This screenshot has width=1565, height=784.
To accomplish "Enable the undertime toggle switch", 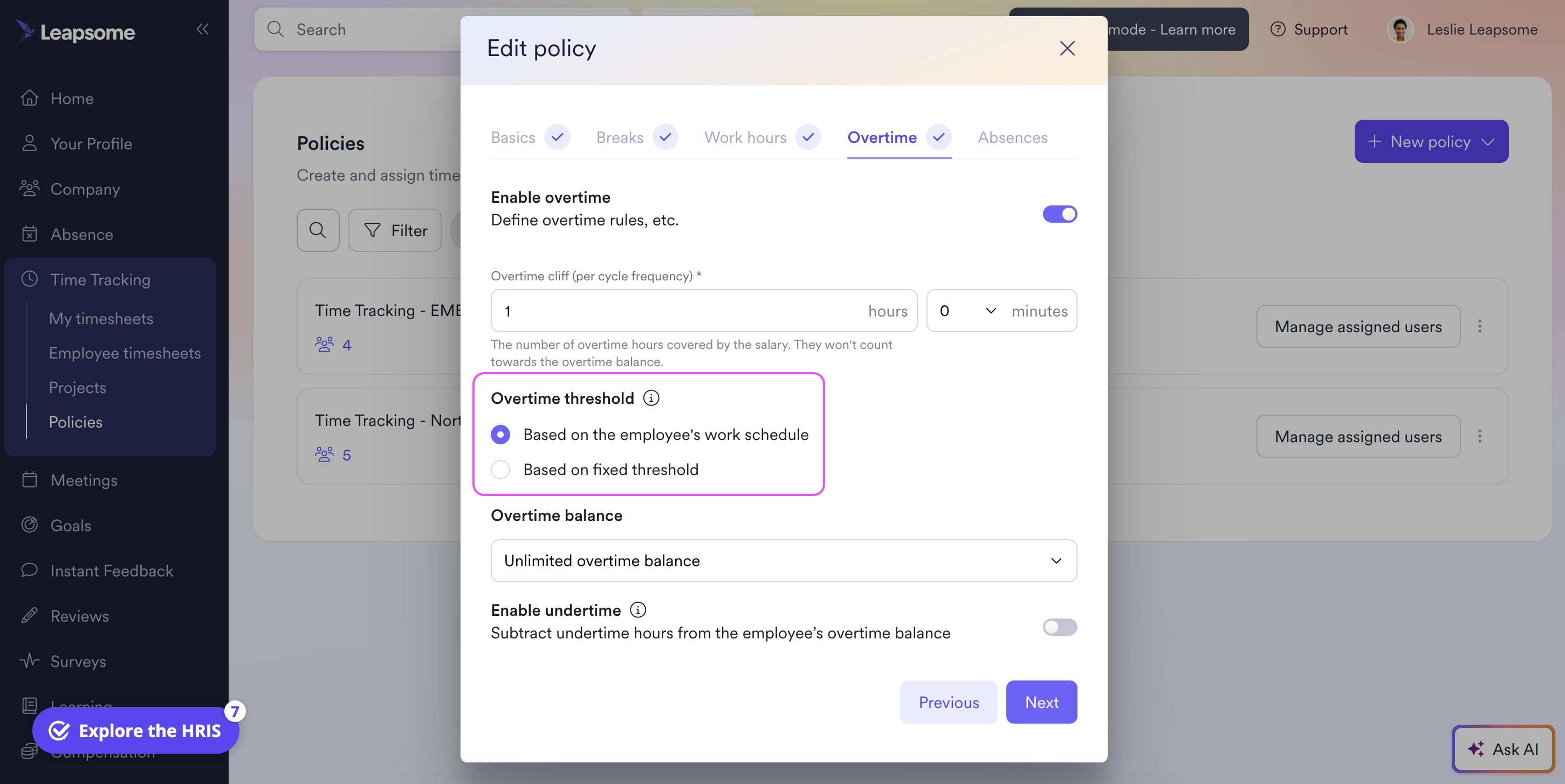I will point(1060,627).
